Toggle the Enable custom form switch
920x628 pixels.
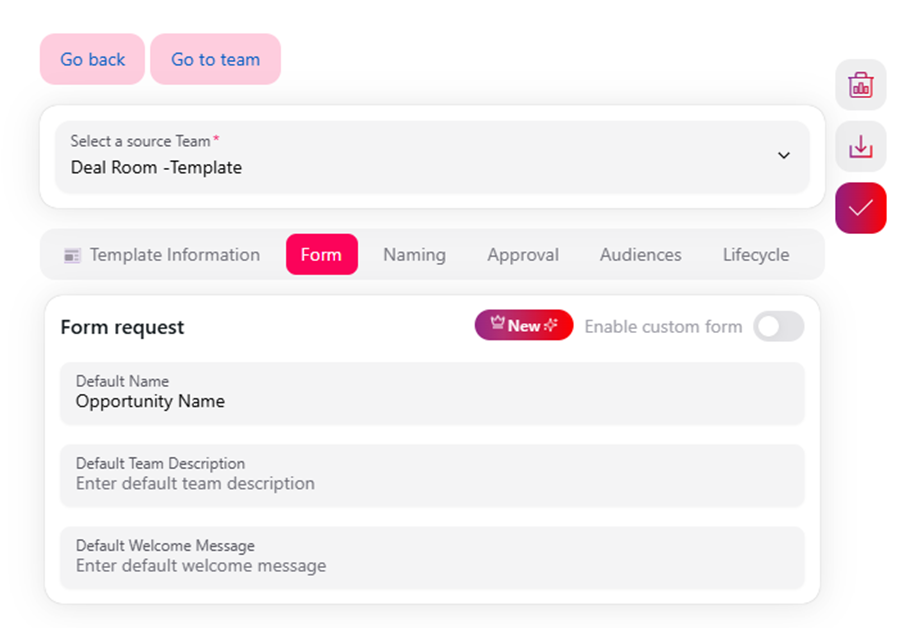[779, 326]
